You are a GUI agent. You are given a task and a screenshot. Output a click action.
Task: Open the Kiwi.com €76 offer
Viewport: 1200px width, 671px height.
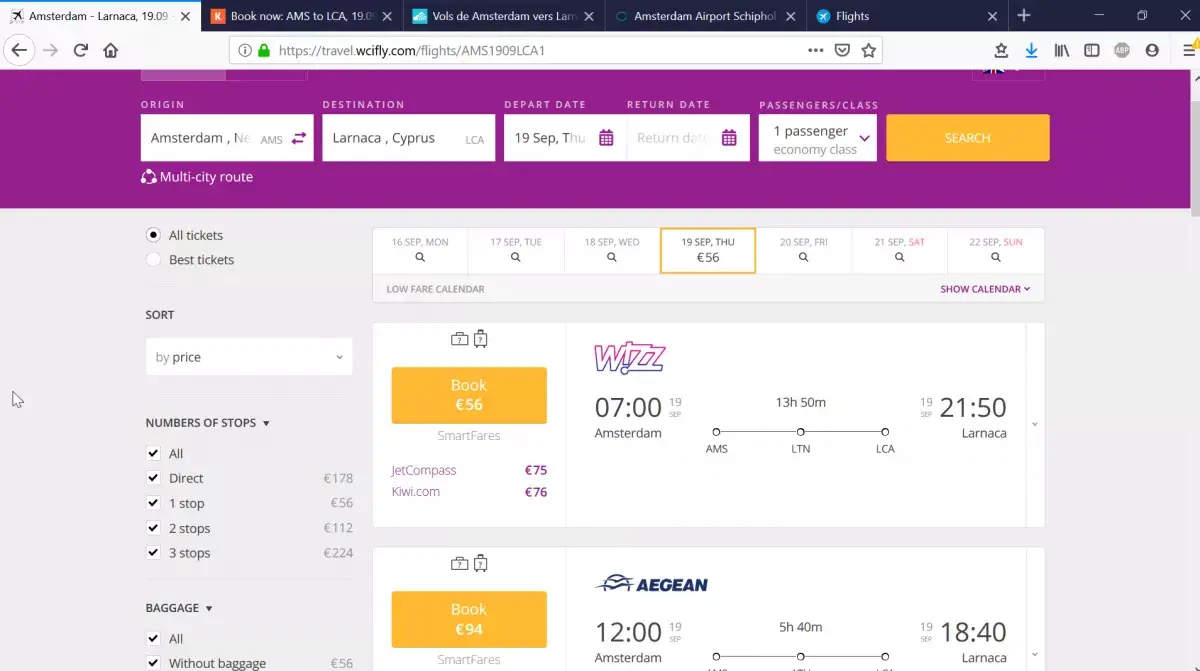[x=469, y=491]
